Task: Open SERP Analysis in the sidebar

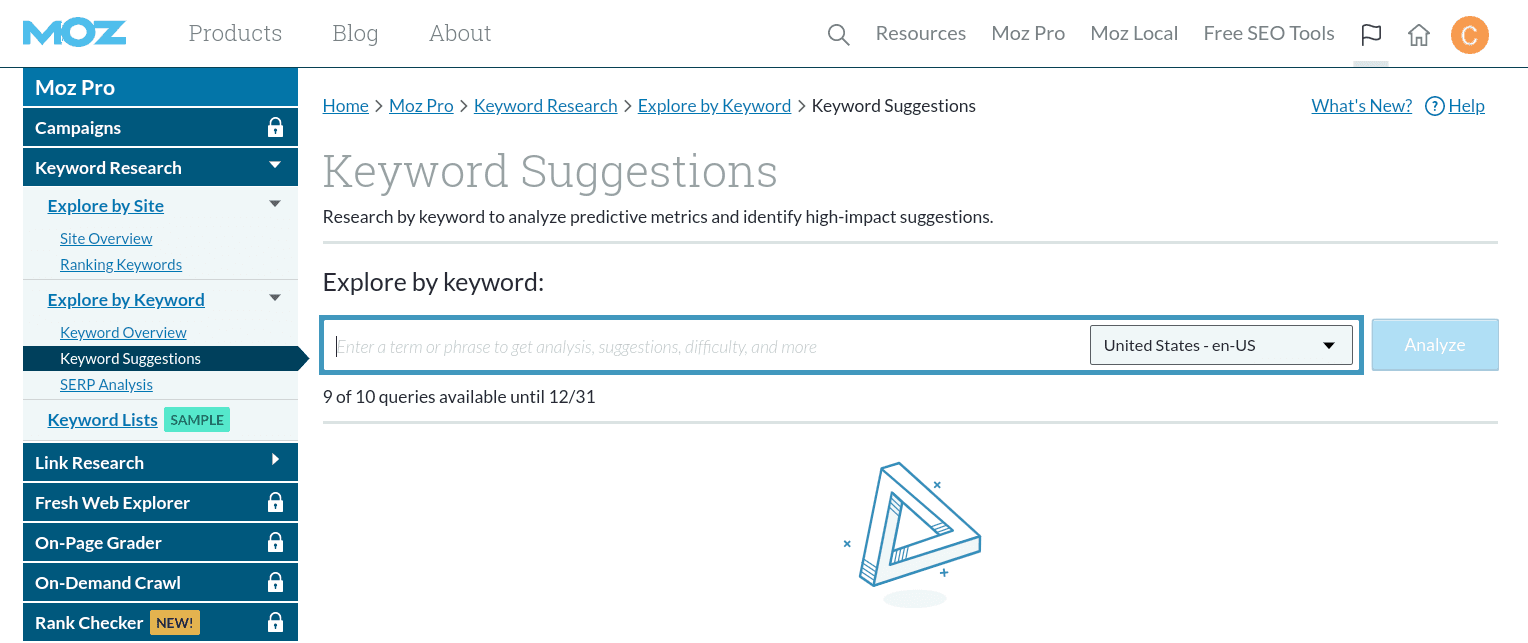Action: point(106,385)
